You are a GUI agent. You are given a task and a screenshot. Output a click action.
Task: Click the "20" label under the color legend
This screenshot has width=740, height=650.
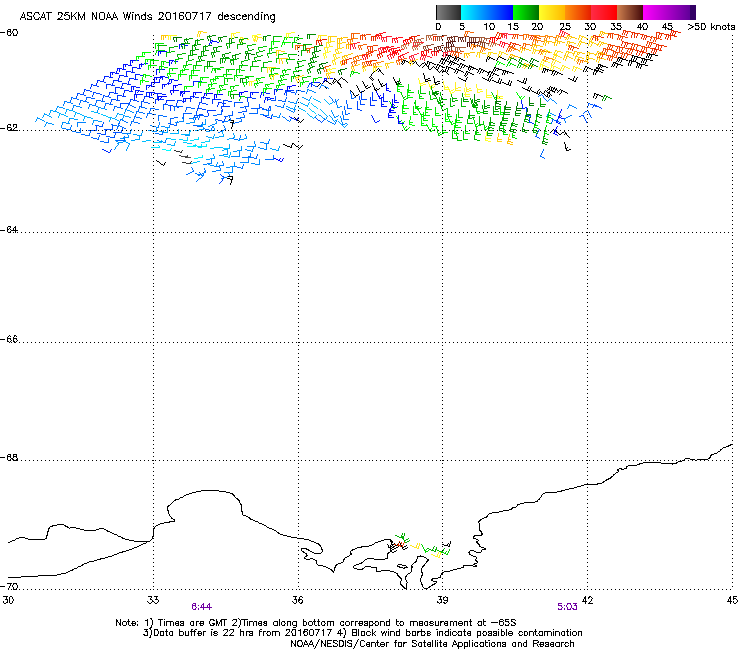(x=538, y=27)
